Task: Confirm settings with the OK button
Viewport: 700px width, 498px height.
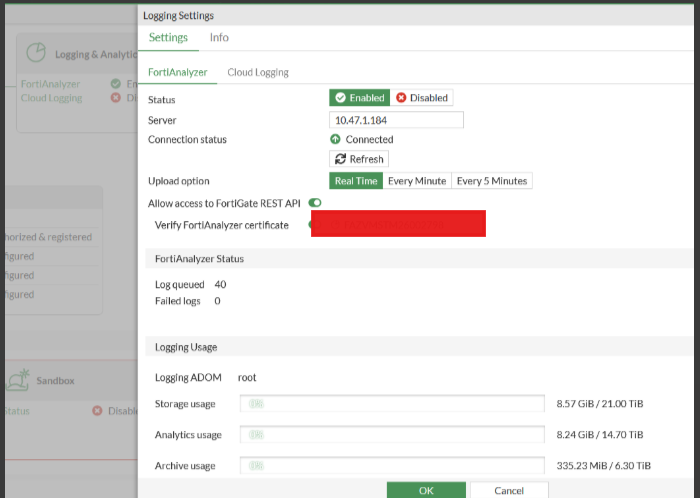Action: coord(426,490)
